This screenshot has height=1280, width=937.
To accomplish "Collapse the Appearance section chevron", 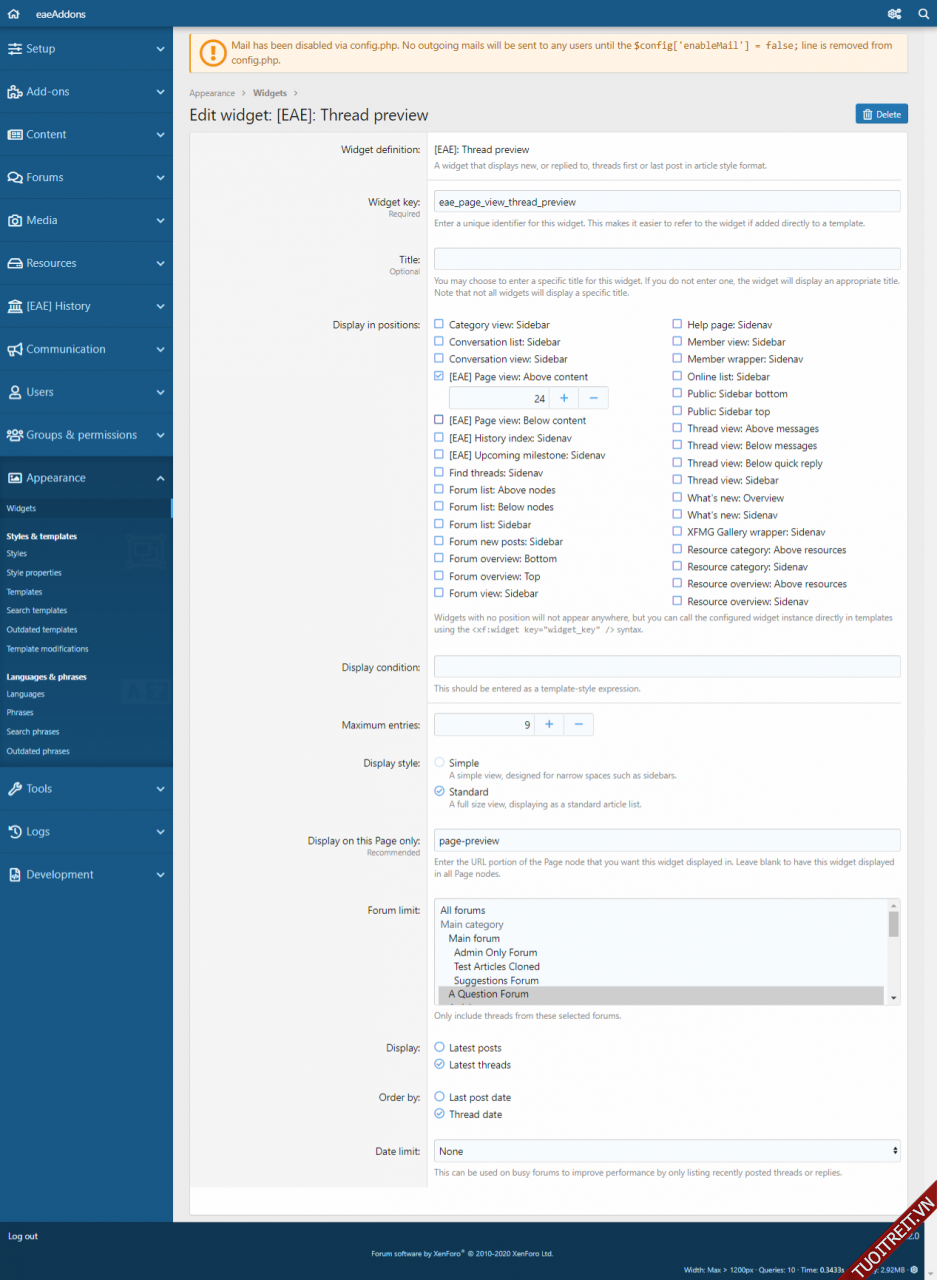I will [x=160, y=479].
